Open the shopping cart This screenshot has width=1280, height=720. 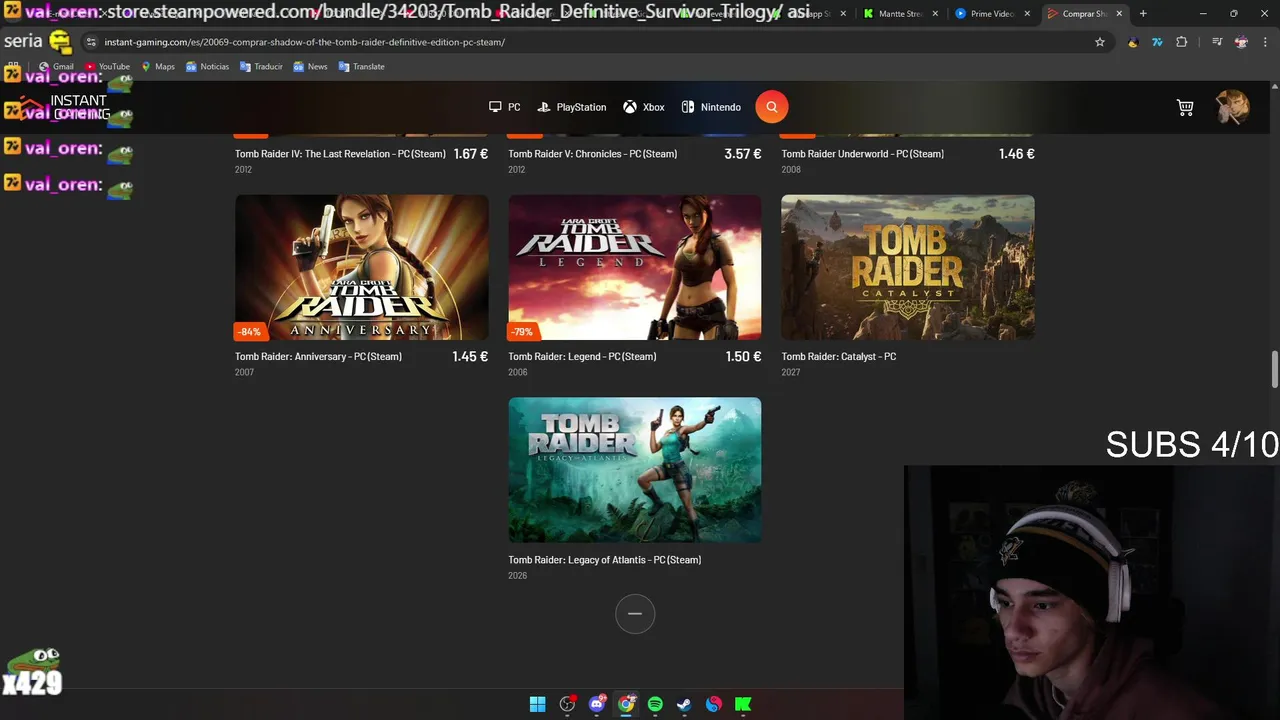coord(1185,107)
